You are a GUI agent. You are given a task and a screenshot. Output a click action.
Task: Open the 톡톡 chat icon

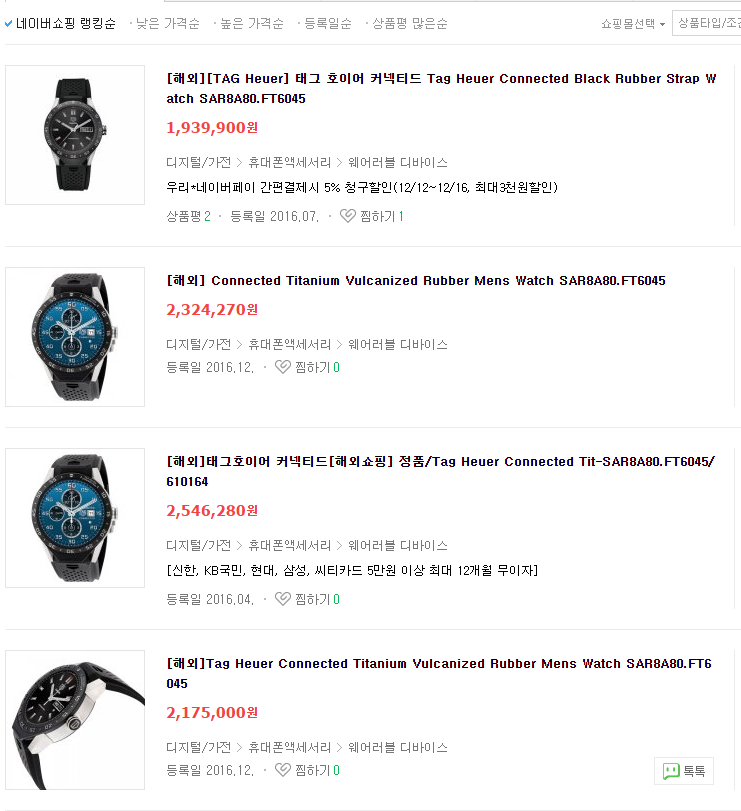click(684, 771)
